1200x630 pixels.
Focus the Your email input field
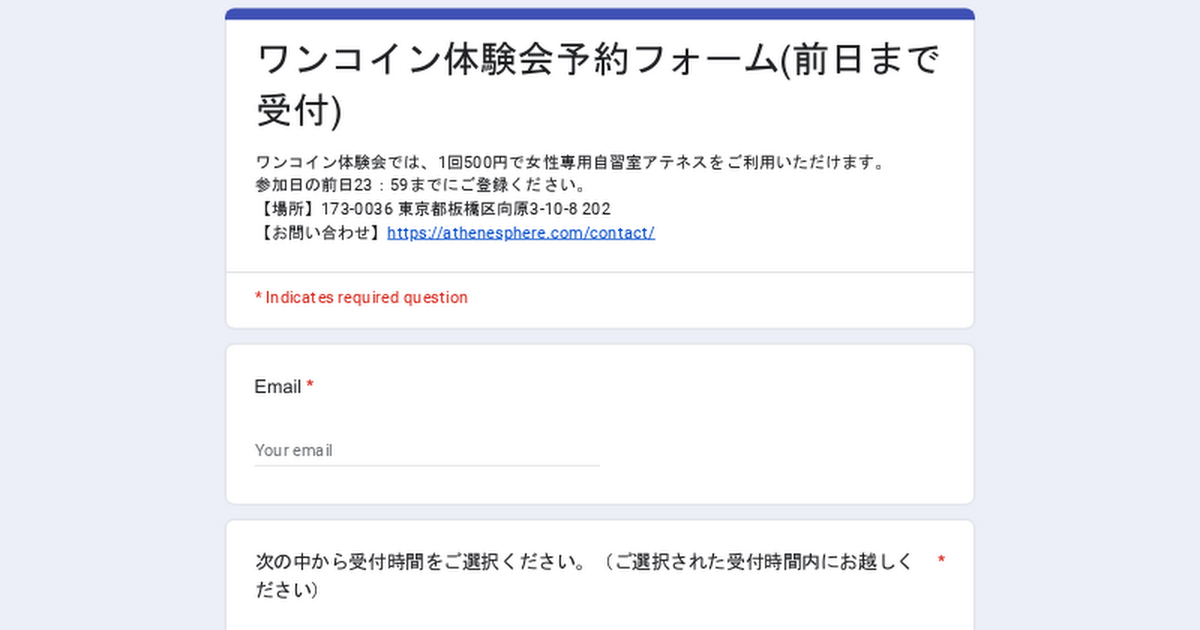427,450
